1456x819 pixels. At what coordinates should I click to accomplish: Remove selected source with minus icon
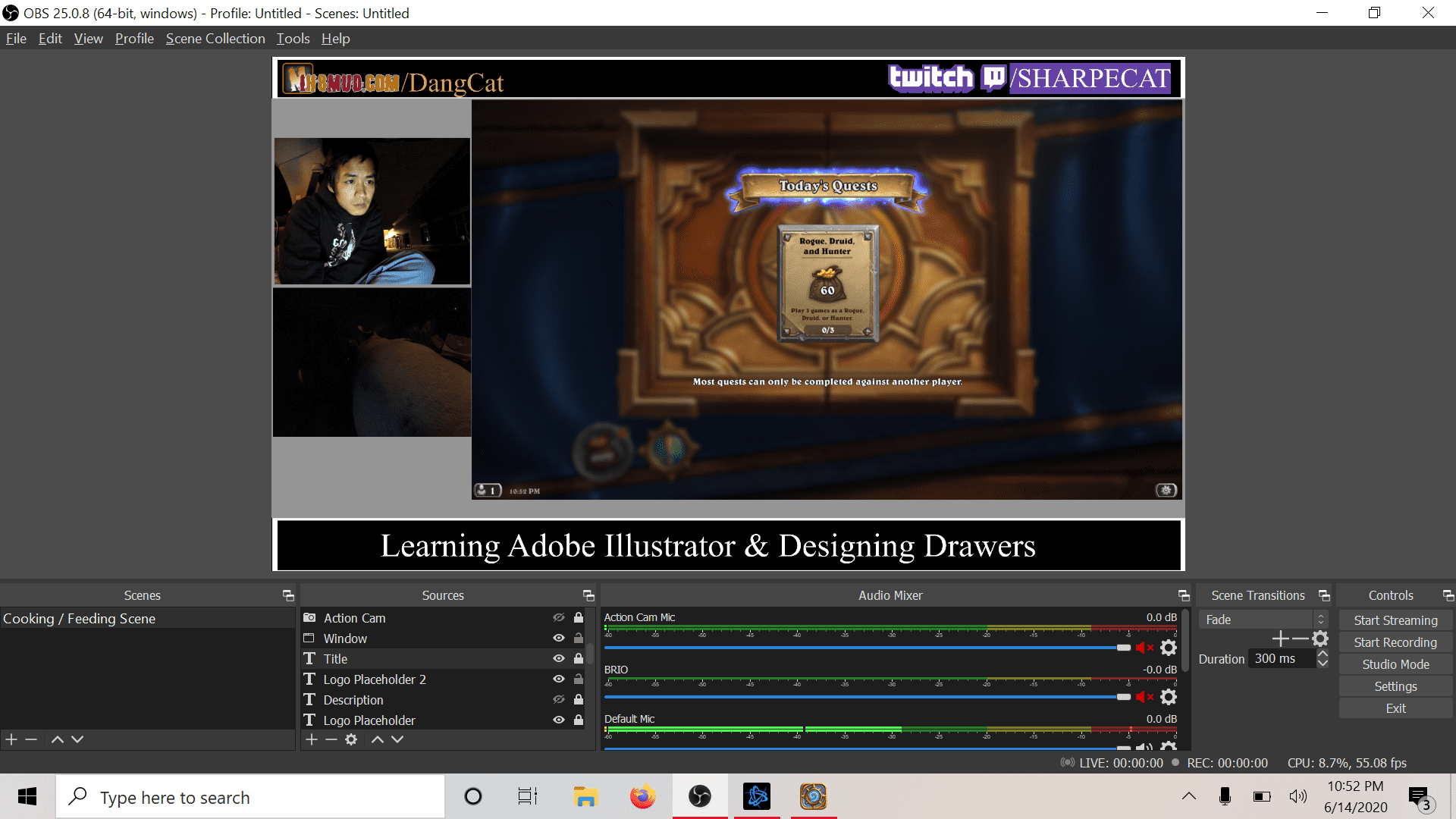point(331,739)
